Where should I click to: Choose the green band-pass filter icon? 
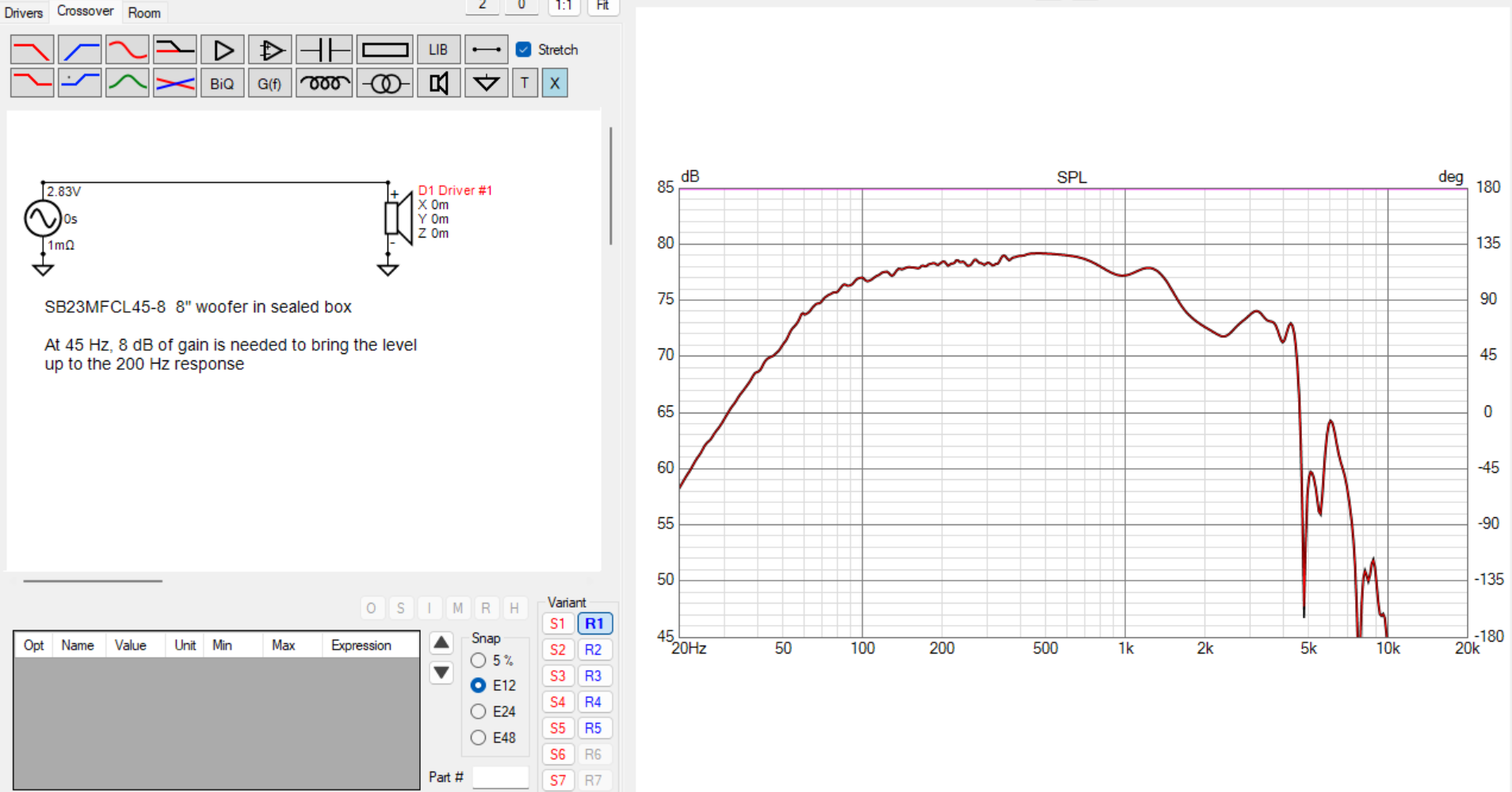127,83
